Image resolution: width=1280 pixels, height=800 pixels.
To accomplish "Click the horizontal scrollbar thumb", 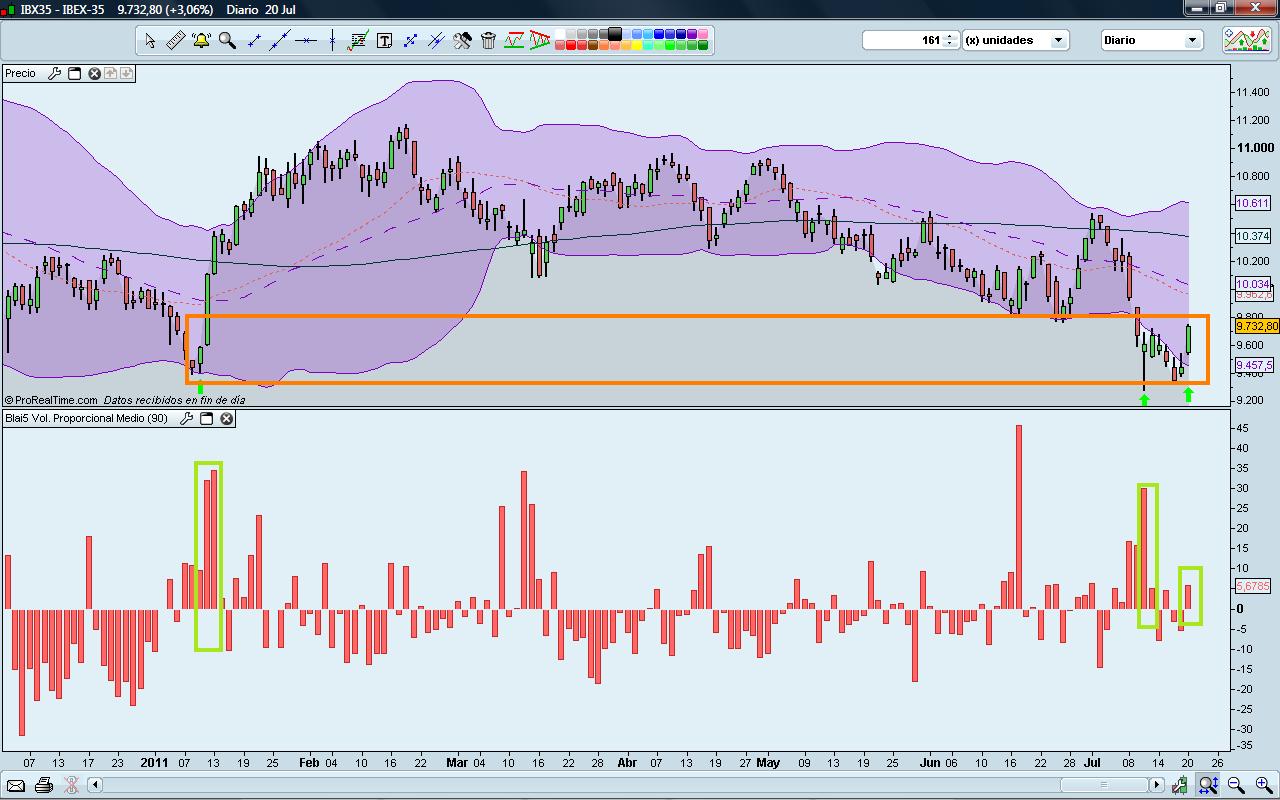I will (1104, 785).
